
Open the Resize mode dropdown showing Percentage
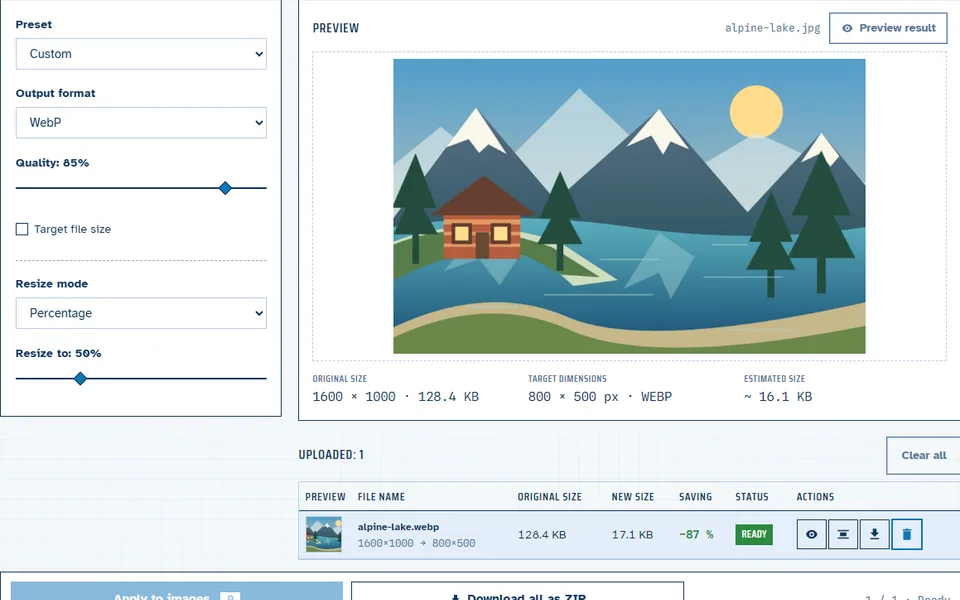(141, 313)
